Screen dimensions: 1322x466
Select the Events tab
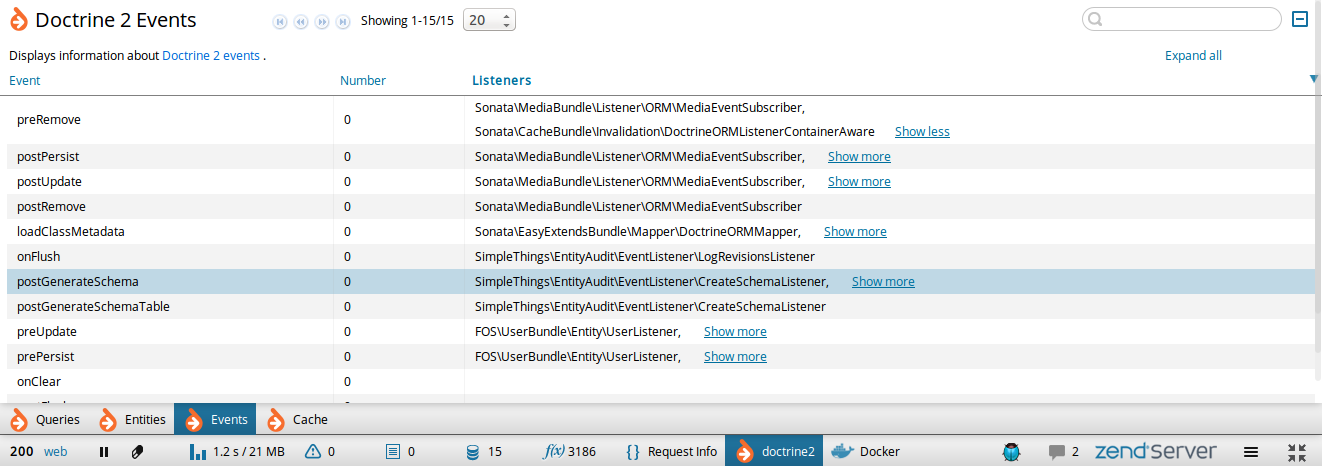click(x=215, y=420)
